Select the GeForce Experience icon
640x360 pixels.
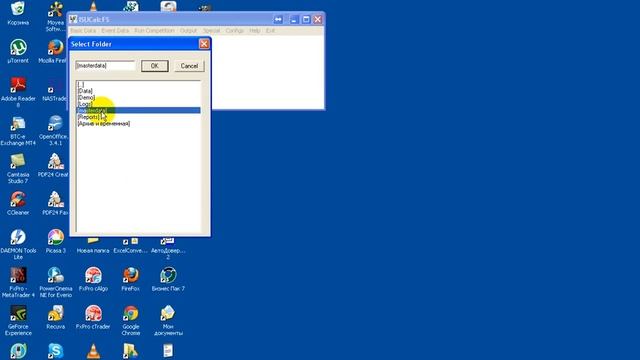click(18, 320)
